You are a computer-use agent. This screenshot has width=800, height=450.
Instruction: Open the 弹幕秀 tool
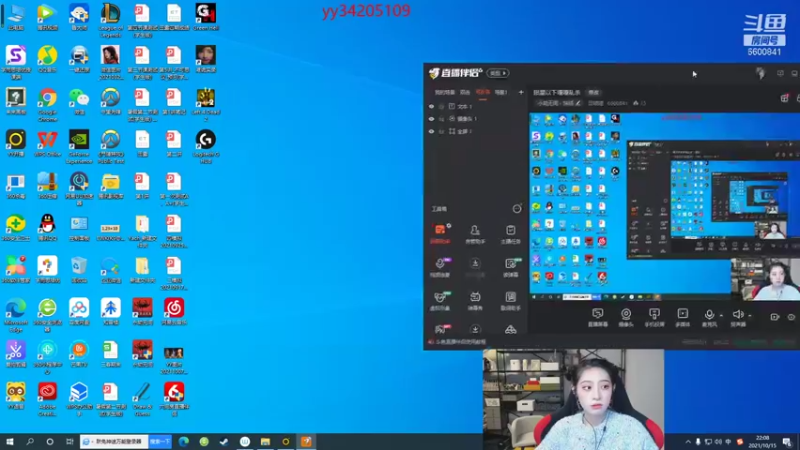[475, 301]
